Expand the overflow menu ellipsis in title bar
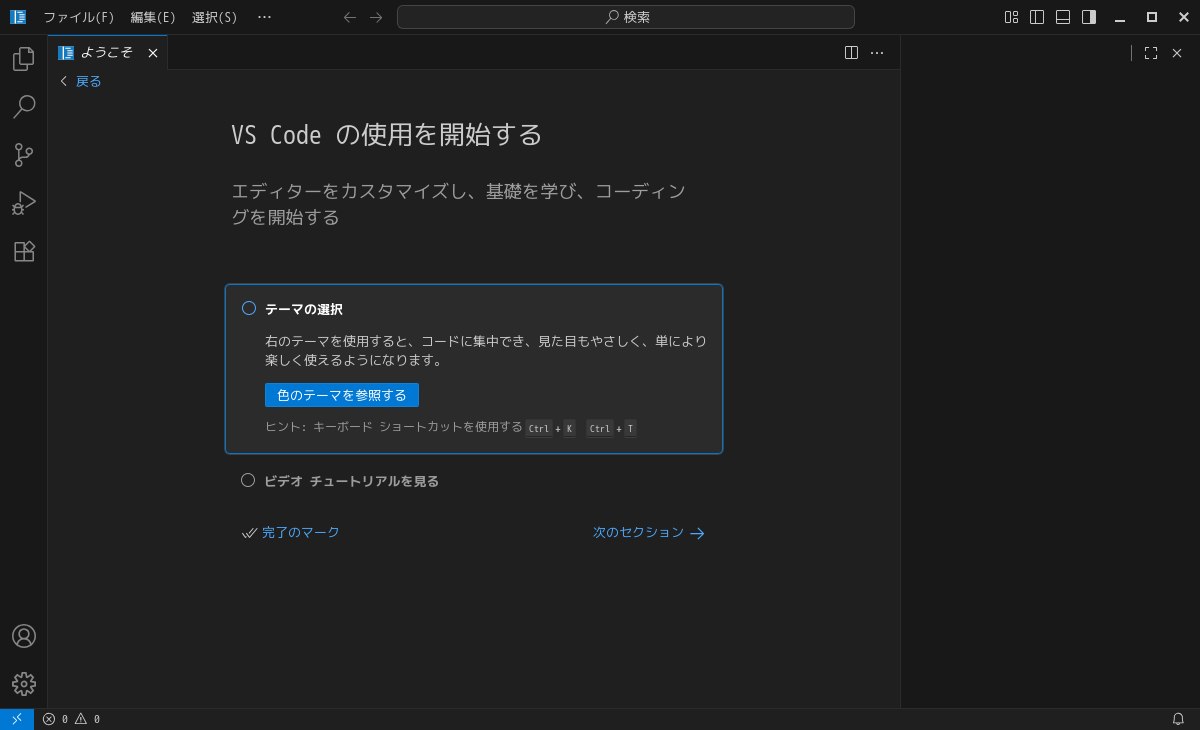Screen dimensions: 1200x730 [x=264, y=17]
